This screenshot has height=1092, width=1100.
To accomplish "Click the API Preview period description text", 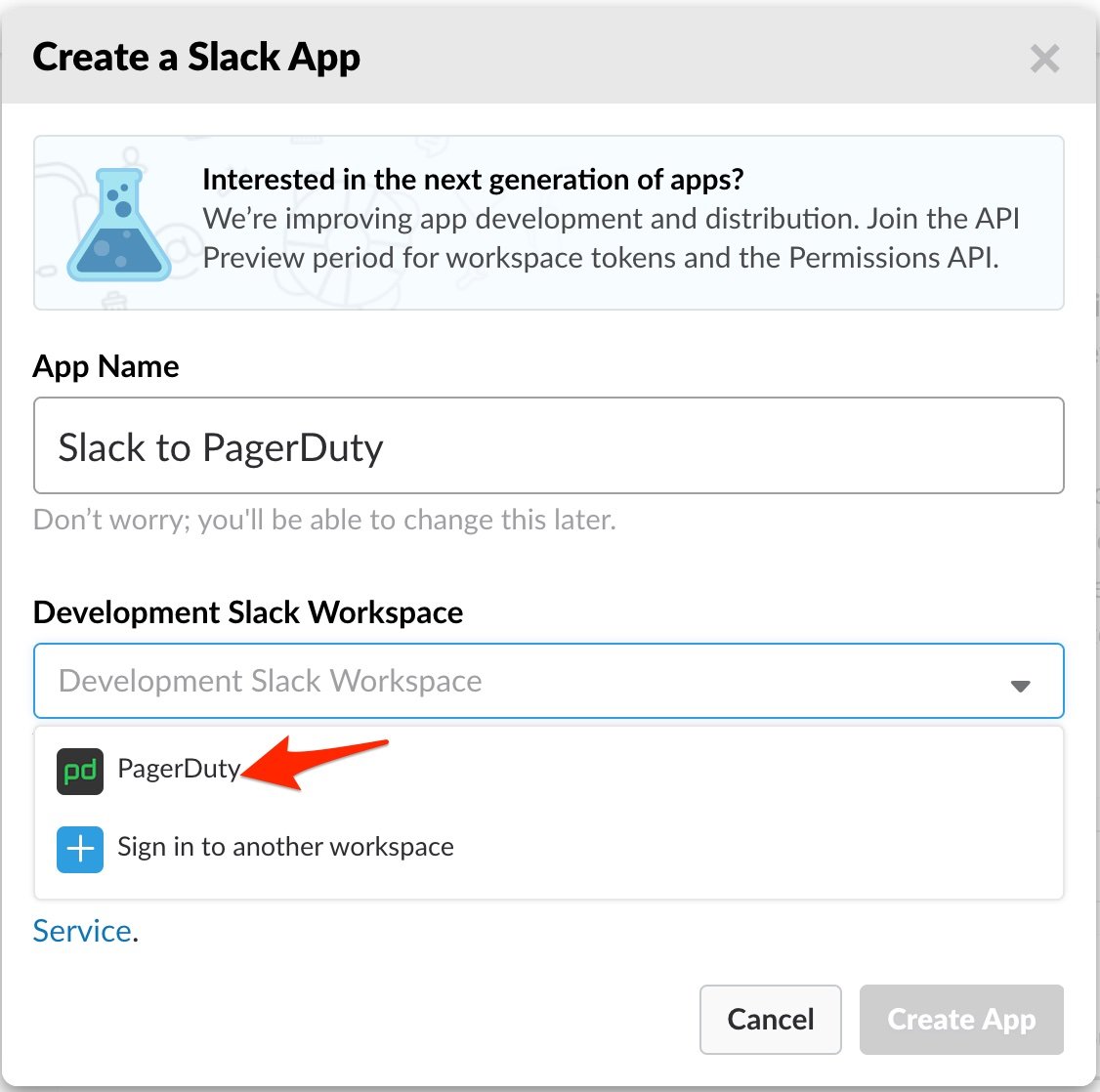I will 611,238.
